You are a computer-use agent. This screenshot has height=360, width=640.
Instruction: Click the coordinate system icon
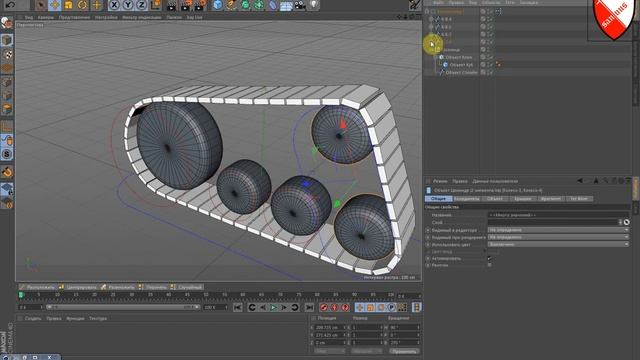pos(156,5)
